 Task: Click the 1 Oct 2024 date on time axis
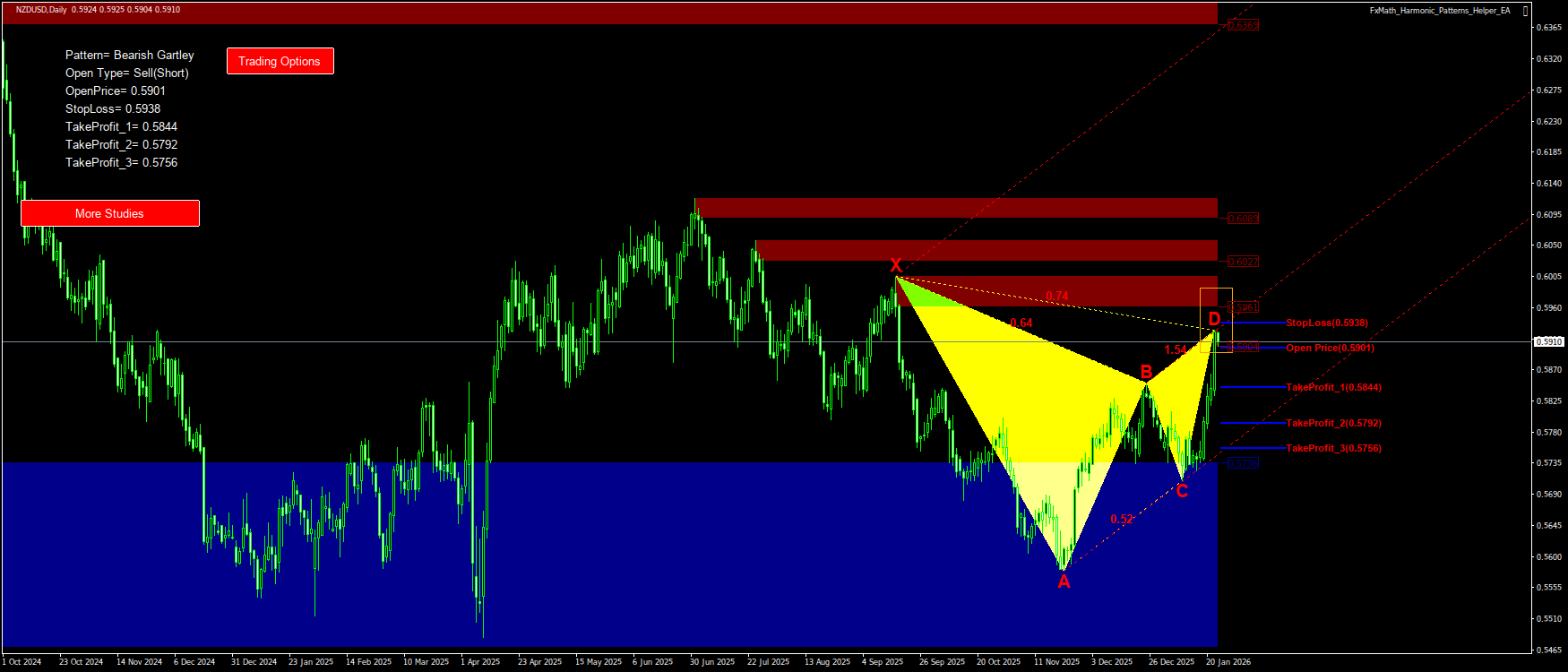coord(22,662)
